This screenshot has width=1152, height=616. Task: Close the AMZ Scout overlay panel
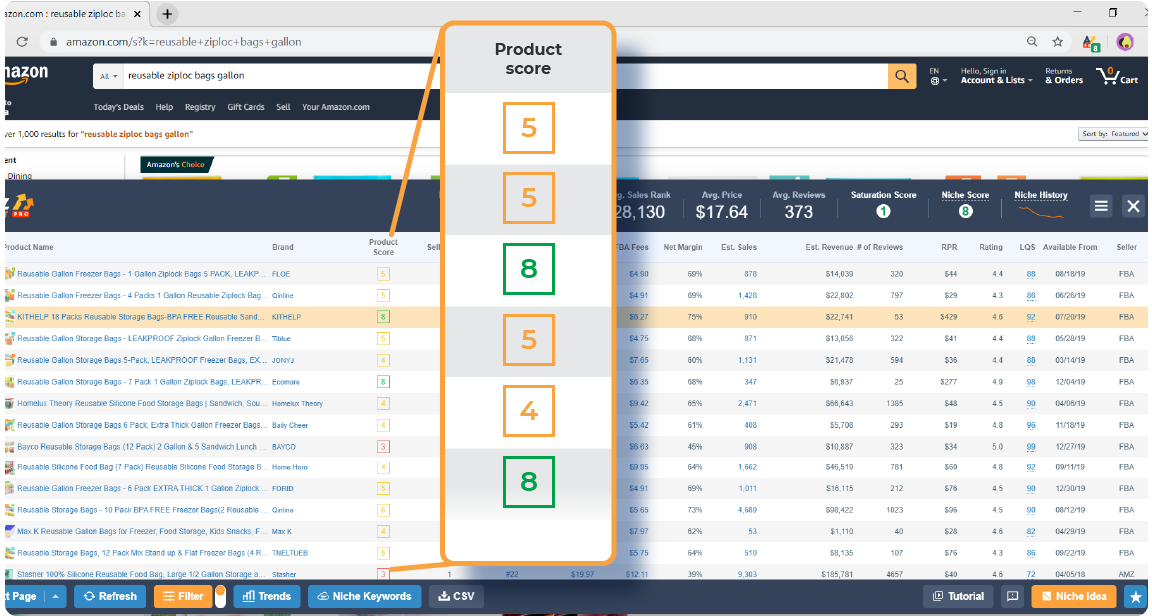(1133, 206)
